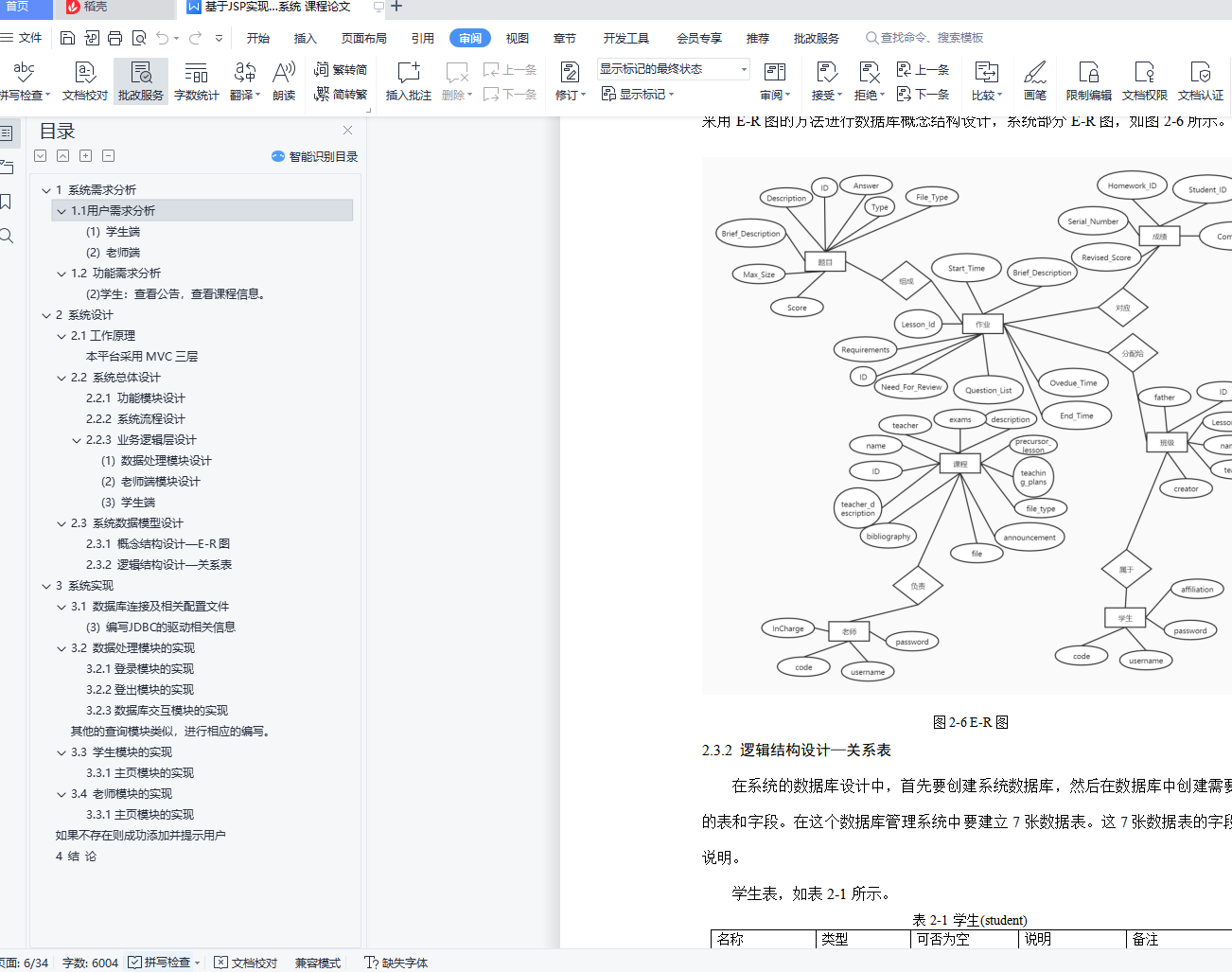Click the 查找命令、搜索模板 search box
Image resolution: width=1232 pixels, height=972 pixels.
(924, 38)
